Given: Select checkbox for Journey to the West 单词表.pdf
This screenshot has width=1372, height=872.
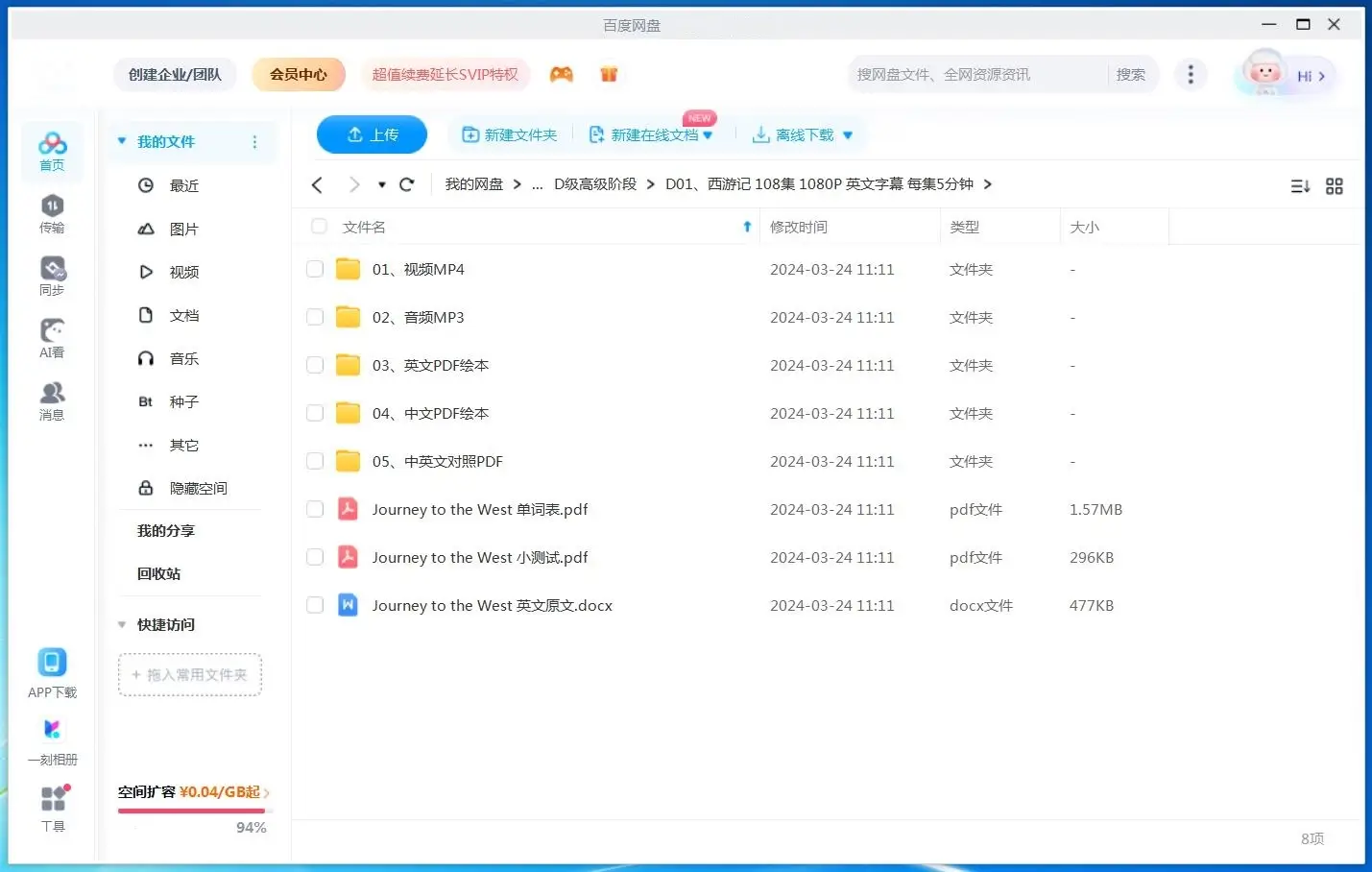Looking at the screenshot, I should 315,510.
